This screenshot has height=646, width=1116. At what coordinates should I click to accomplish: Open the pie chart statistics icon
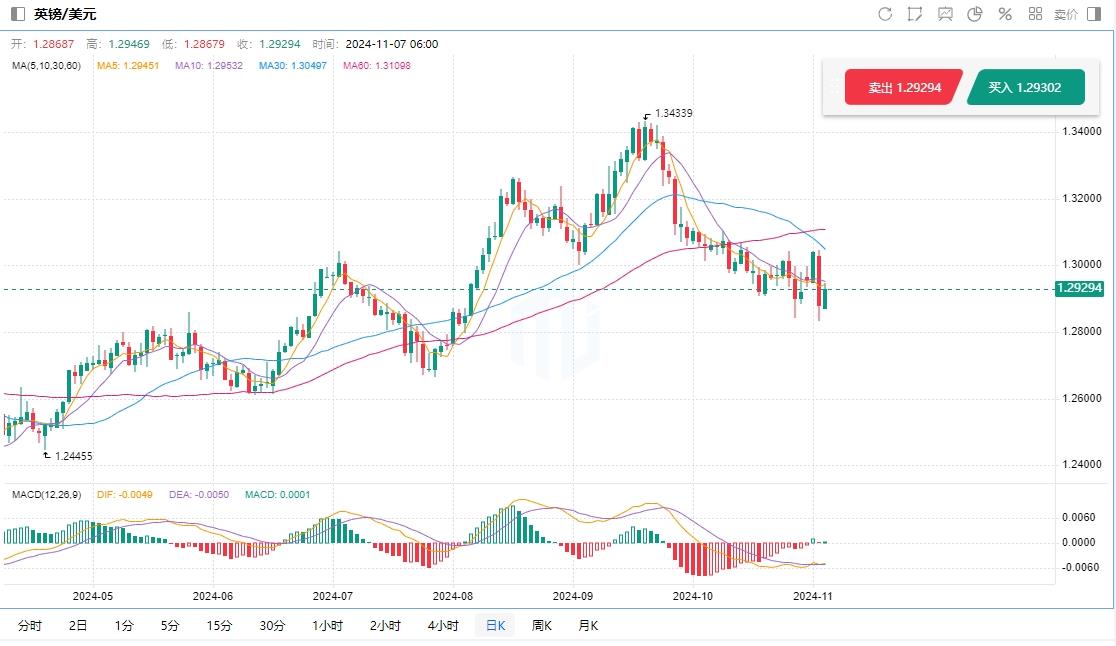975,14
